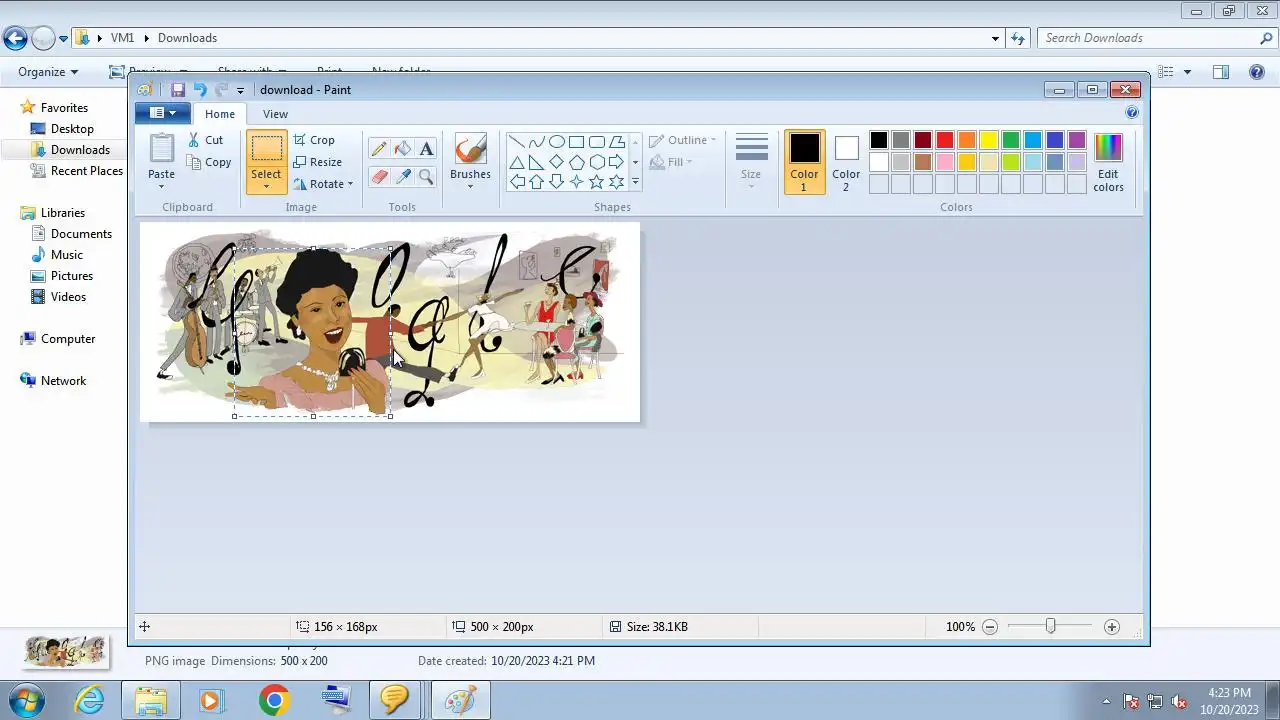
Task: Activate the Color 1 foreground button
Action: tap(804, 162)
